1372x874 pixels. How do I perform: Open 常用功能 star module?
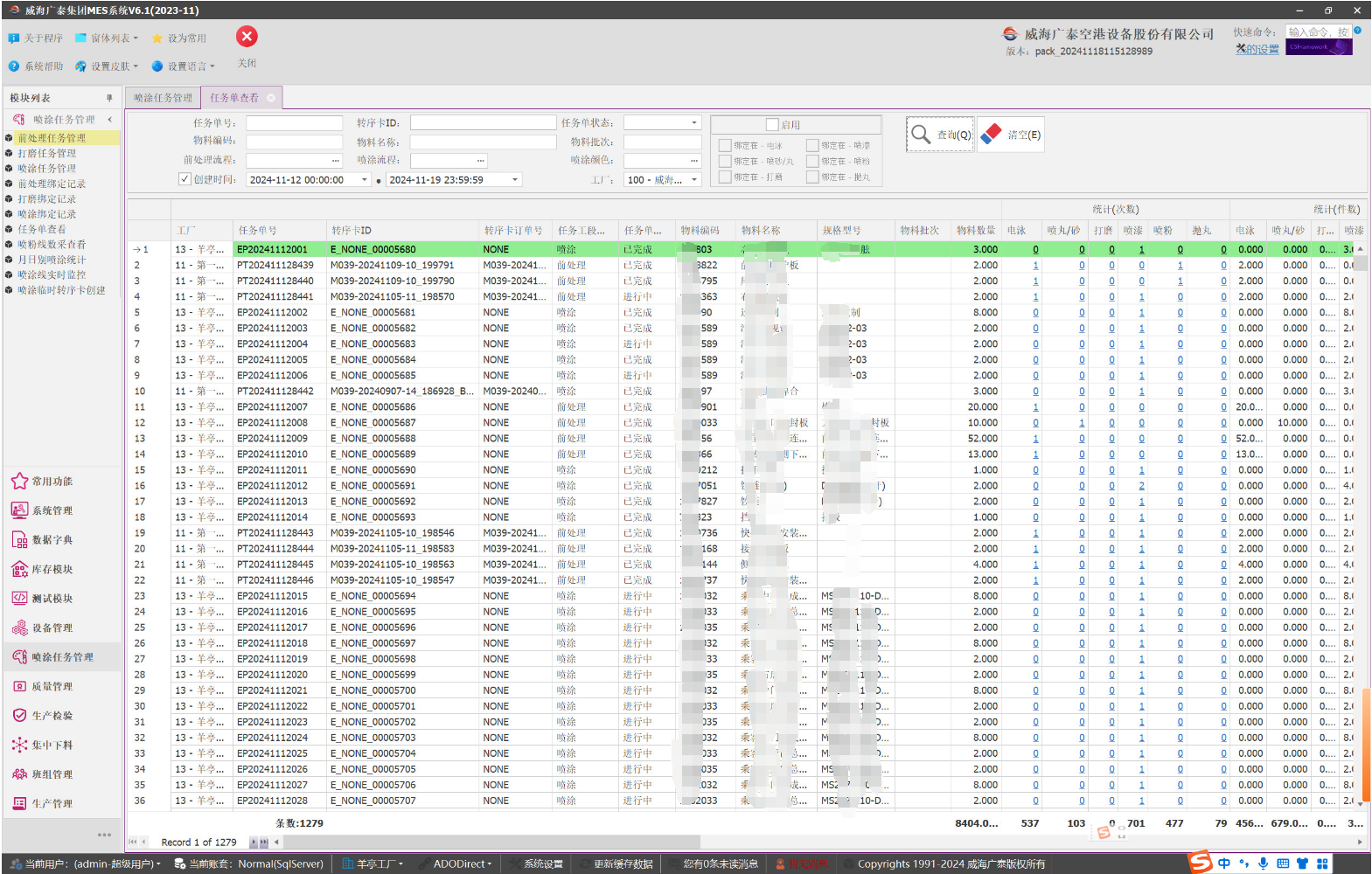coord(19,482)
